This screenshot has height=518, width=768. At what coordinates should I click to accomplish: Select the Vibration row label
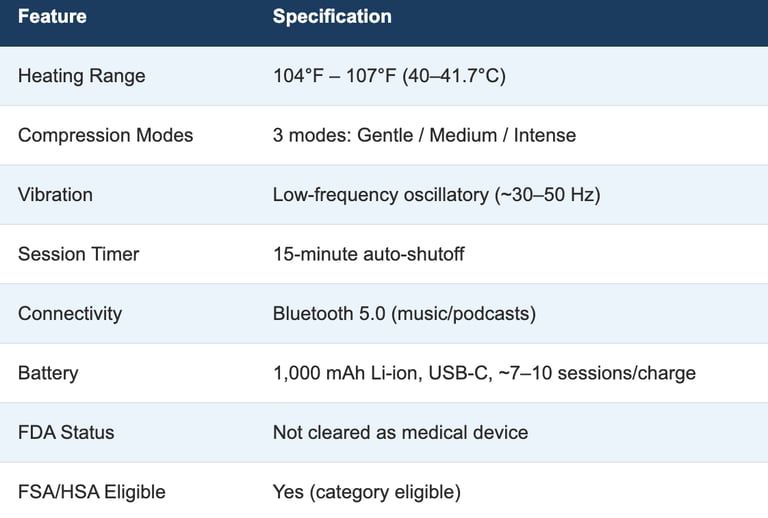[x=55, y=194]
